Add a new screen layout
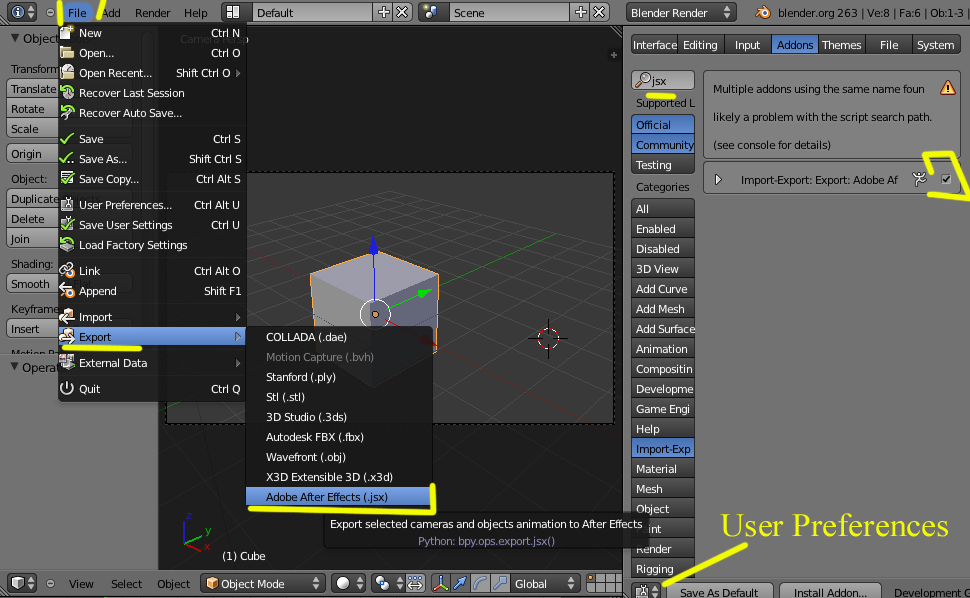This screenshot has height=598, width=970. tap(384, 12)
